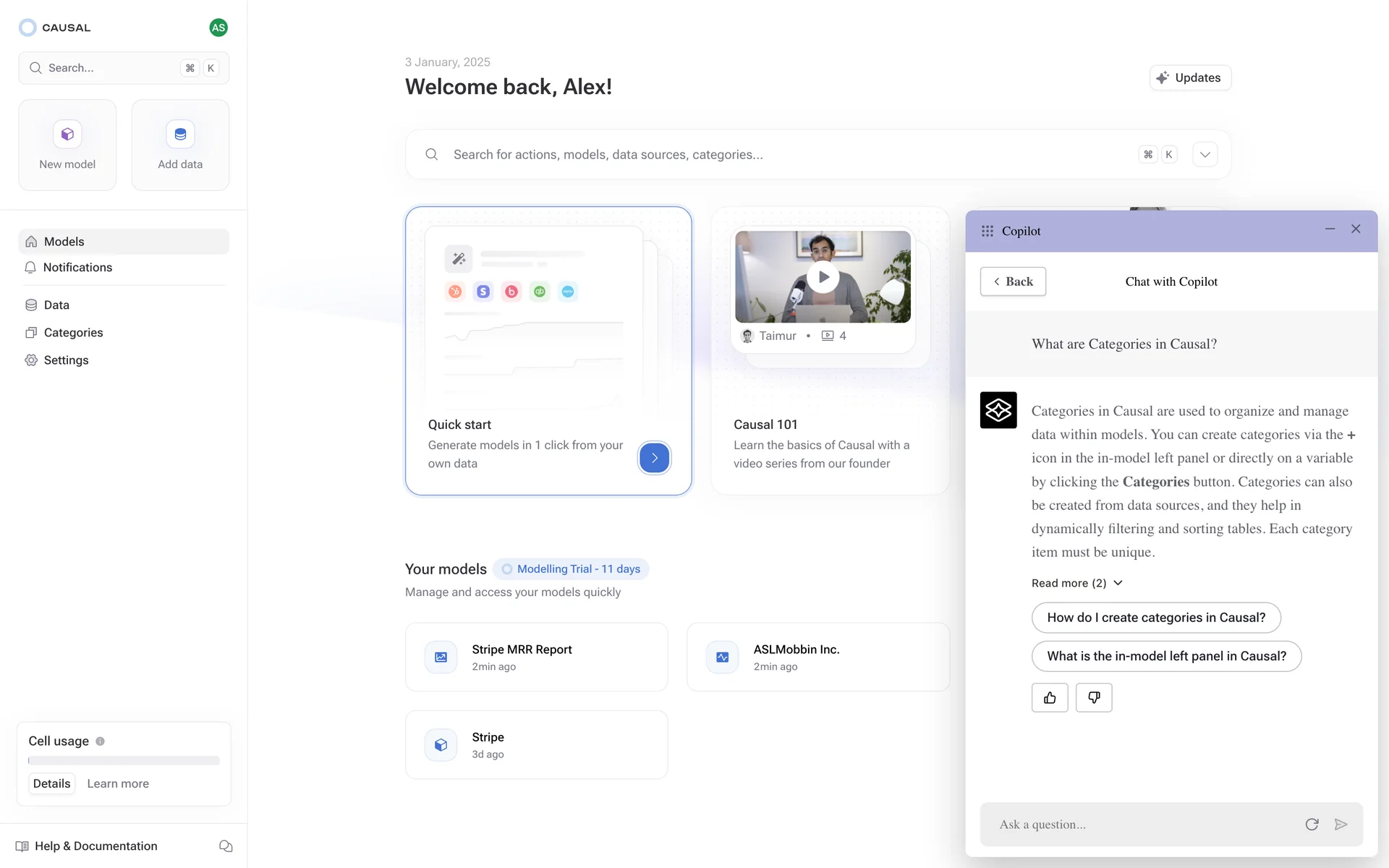Click the New model cube icon
The height and width of the screenshot is (868, 1389).
point(67,135)
